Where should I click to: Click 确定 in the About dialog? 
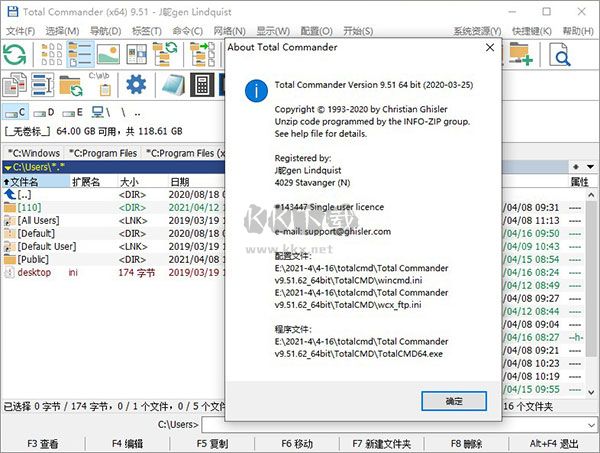454,401
